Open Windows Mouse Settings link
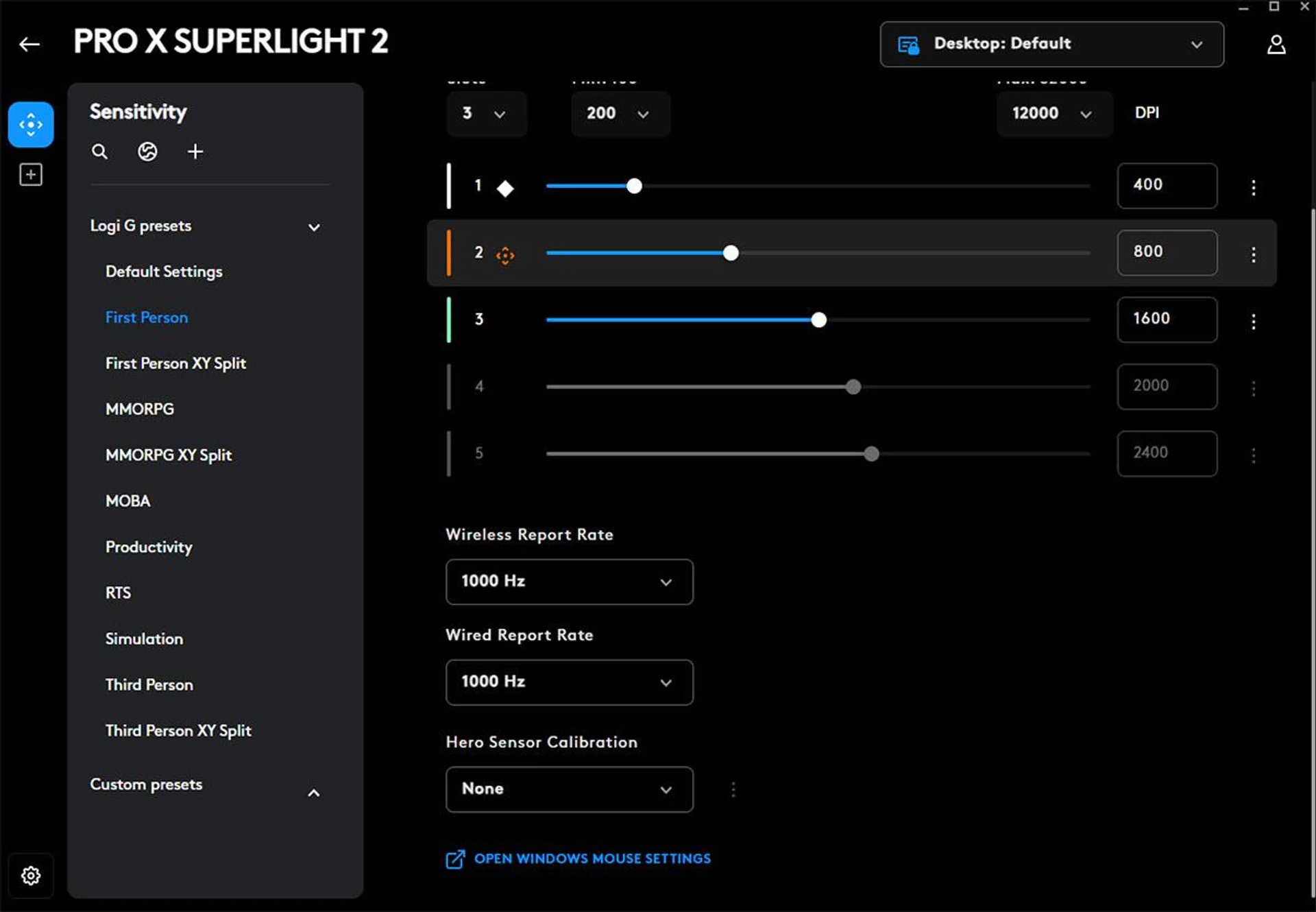Viewport: 1316px width, 912px height. point(592,859)
